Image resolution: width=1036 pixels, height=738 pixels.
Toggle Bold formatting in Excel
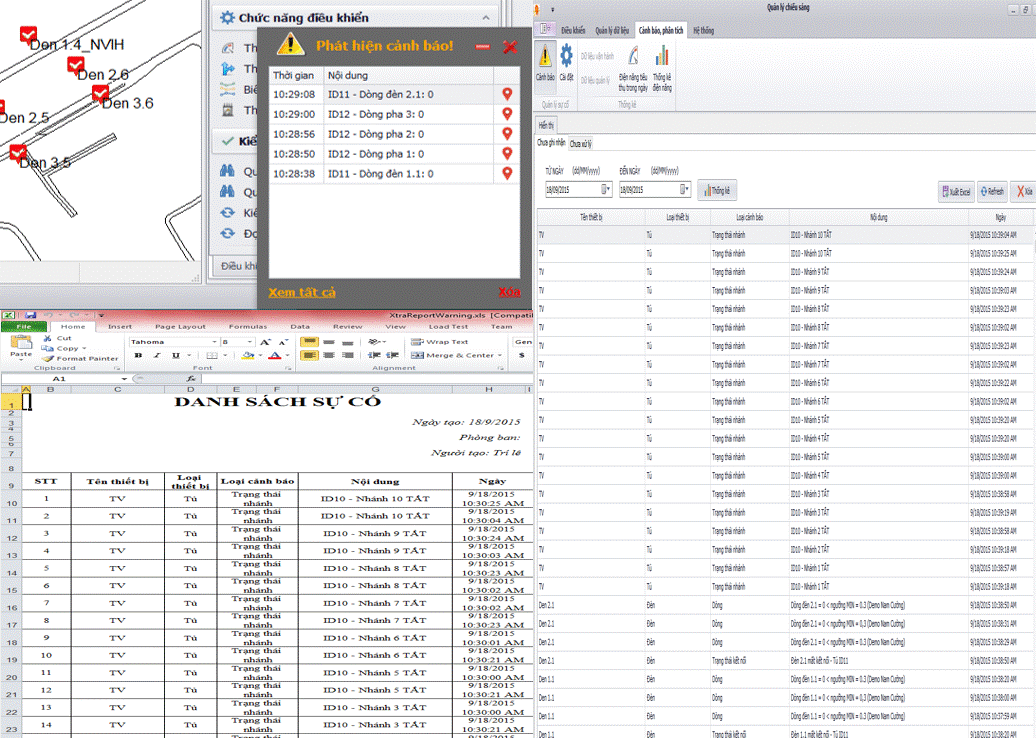138,356
